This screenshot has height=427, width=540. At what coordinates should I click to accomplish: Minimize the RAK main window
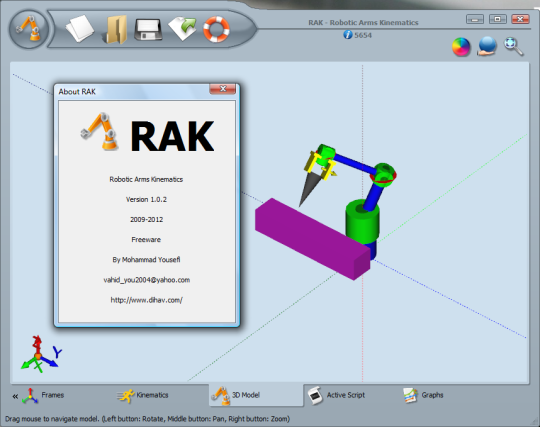click(x=475, y=19)
